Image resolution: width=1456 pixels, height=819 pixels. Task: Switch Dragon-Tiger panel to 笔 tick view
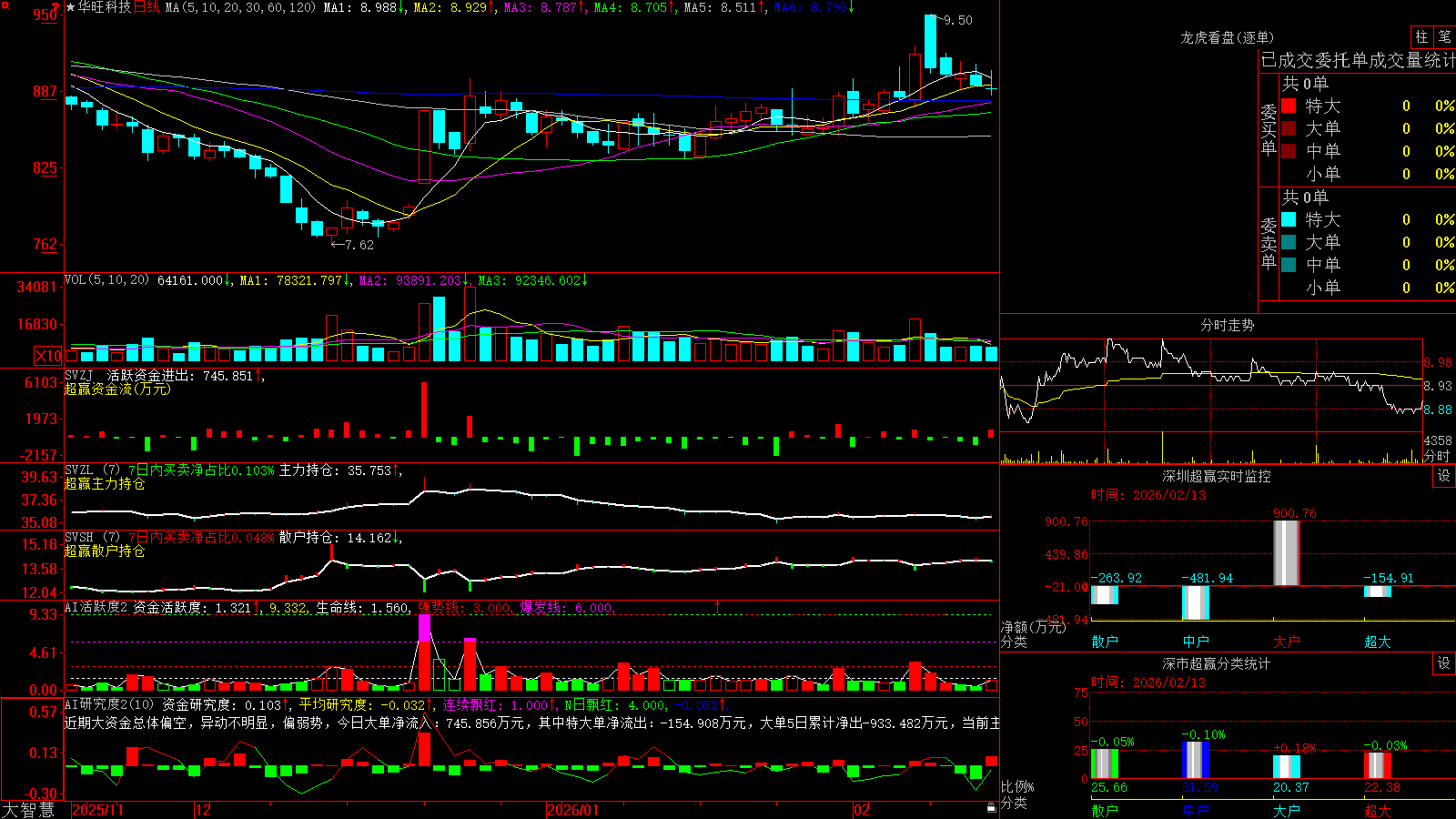tap(1444, 37)
